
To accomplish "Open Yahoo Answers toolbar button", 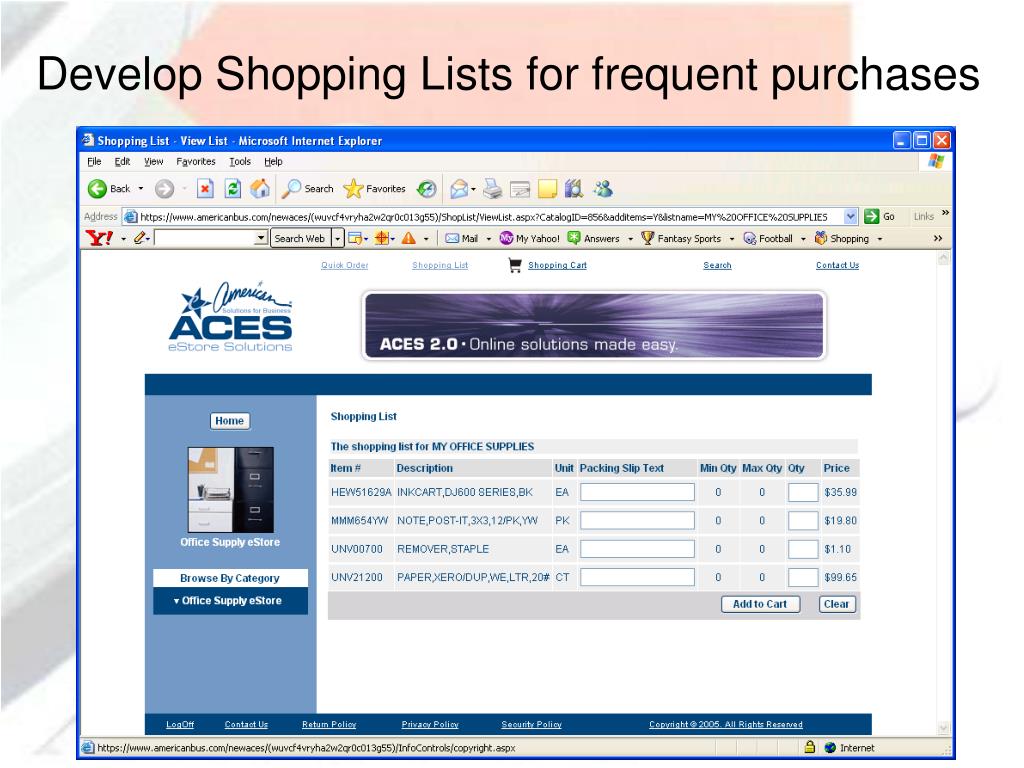I will point(594,238).
